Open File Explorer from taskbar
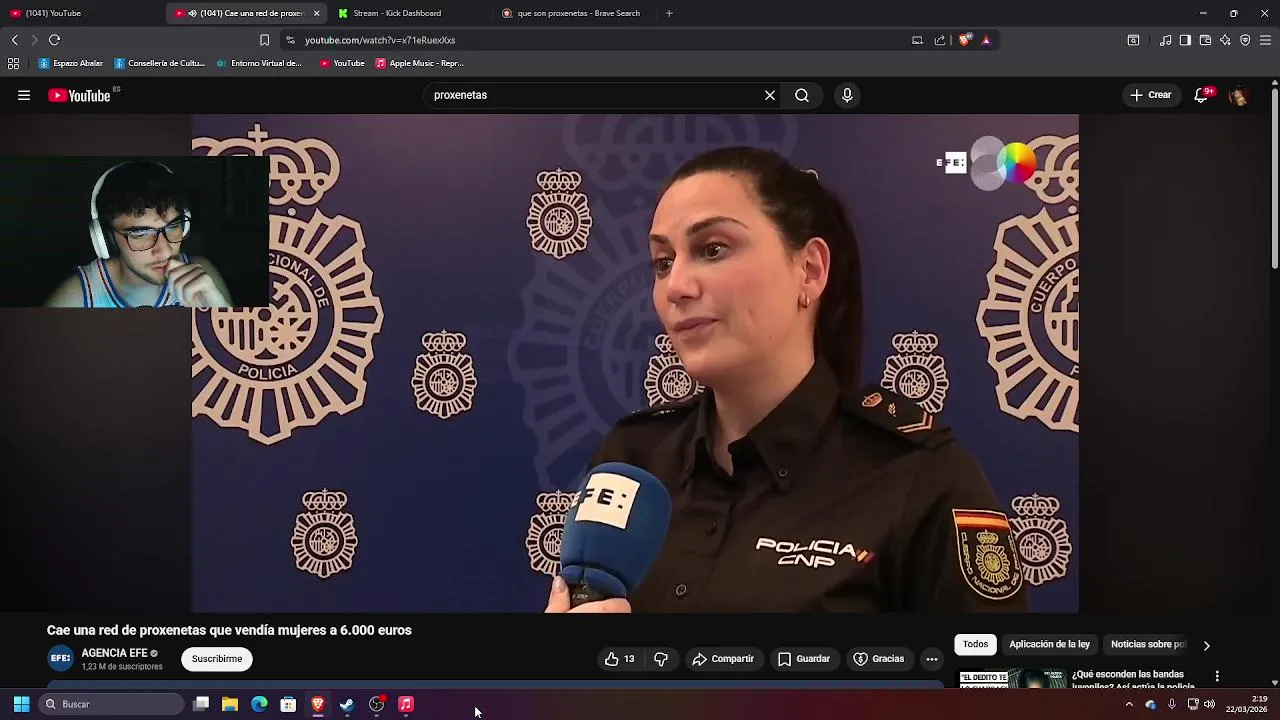Image resolution: width=1280 pixels, height=720 pixels. pos(230,704)
